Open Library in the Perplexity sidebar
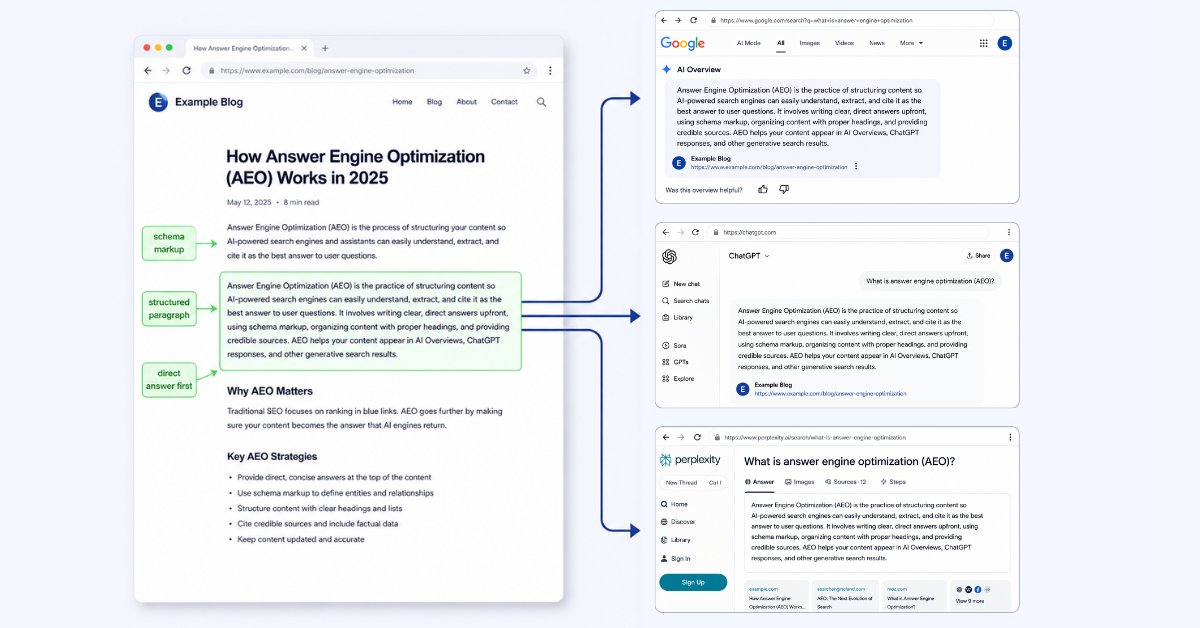Image resolution: width=1200 pixels, height=628 pixels. [x=676, y=540]
